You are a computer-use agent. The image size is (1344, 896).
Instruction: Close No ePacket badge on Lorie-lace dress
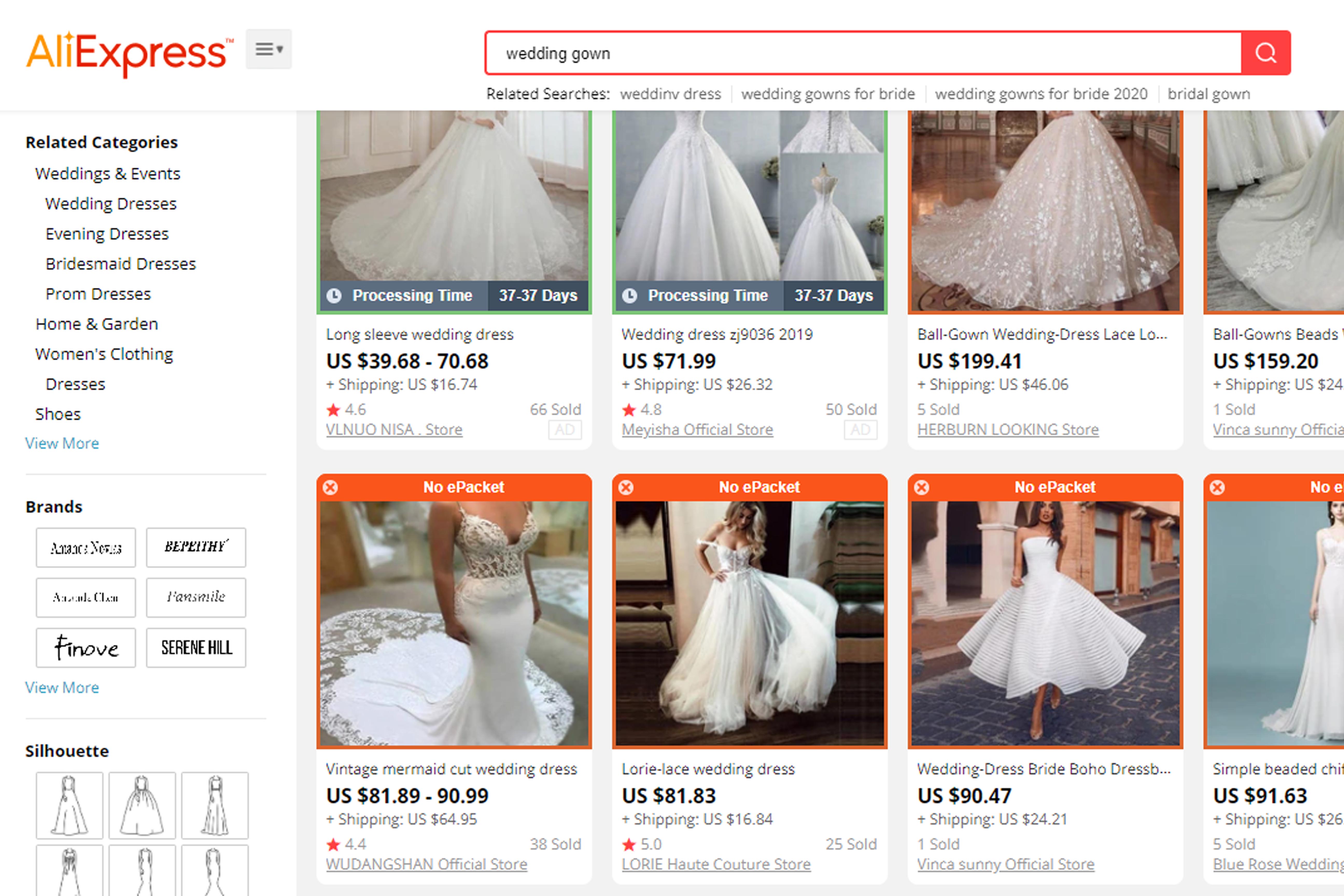pyautogui.click(x=626, y=488)
